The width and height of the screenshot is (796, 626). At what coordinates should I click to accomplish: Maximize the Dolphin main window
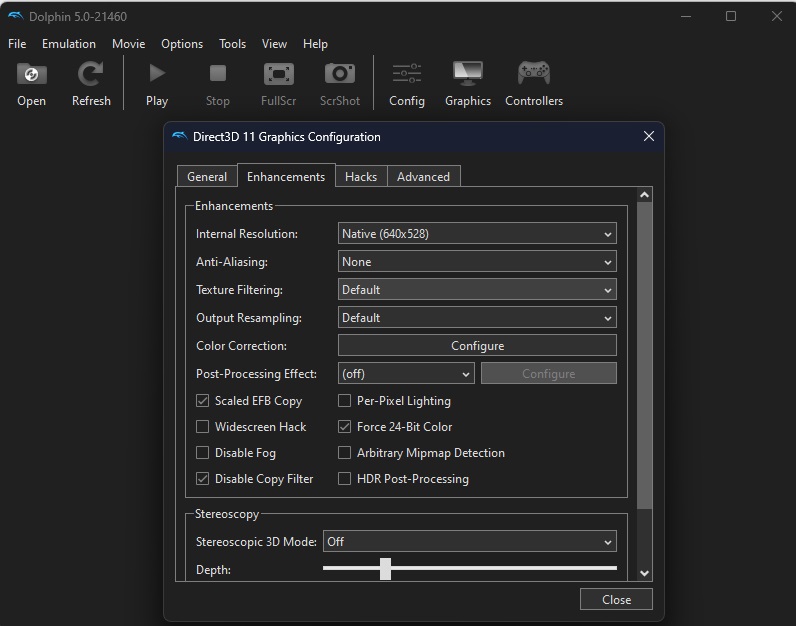(x=731, y=16)
